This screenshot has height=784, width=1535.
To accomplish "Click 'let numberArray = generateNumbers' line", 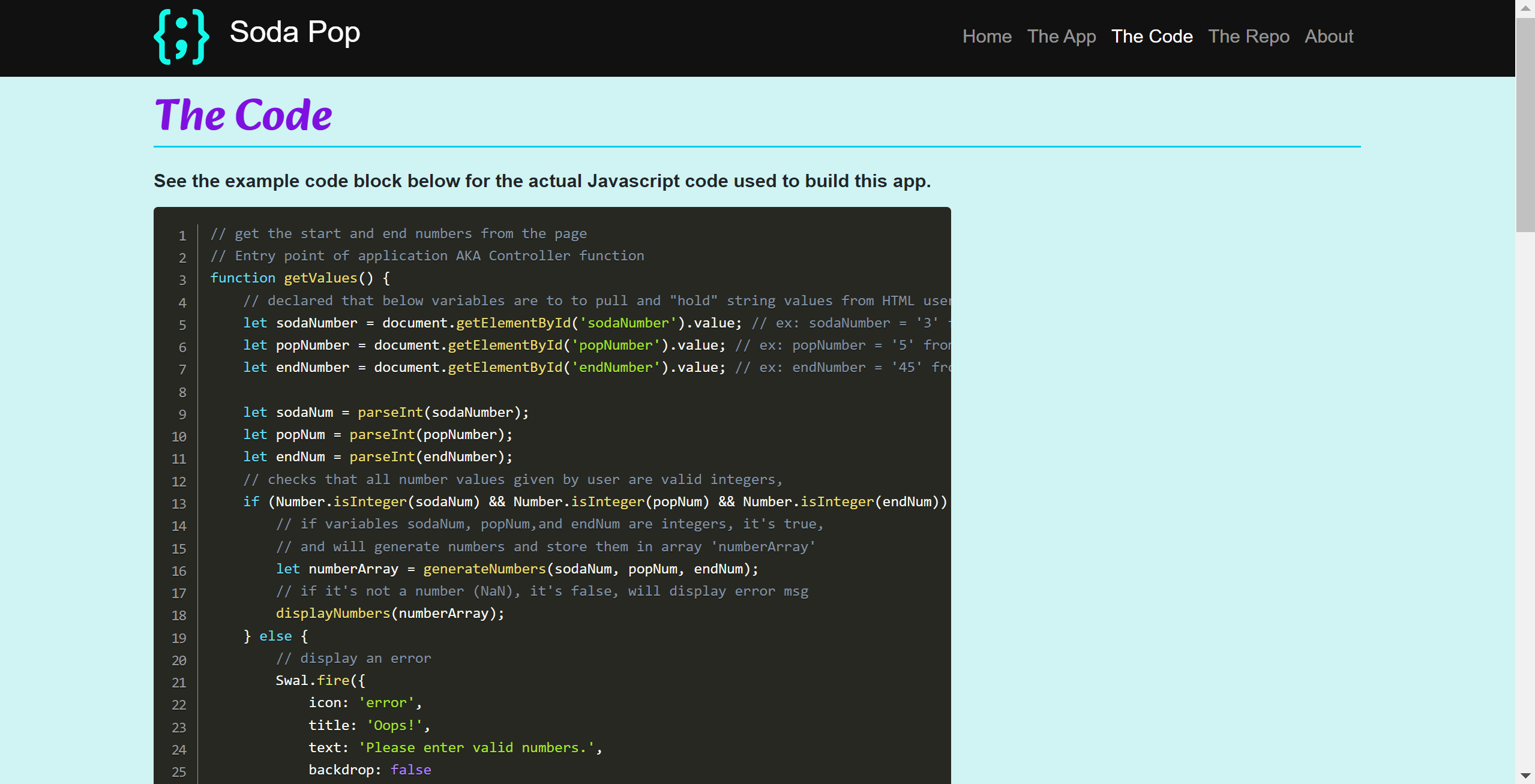I will pos(517,569).
